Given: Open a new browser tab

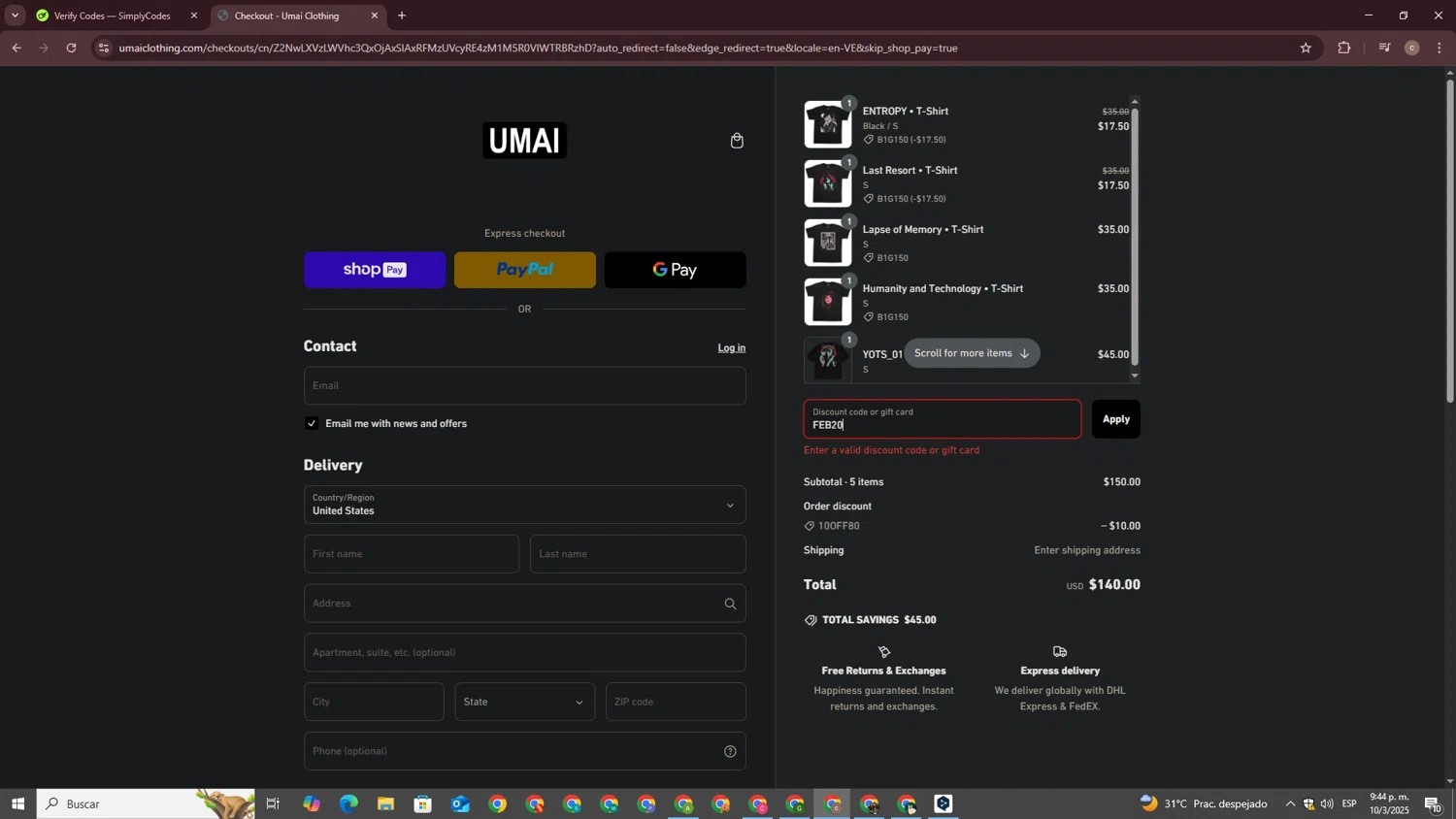Looking at the screenshot, I should click(402, 16).
